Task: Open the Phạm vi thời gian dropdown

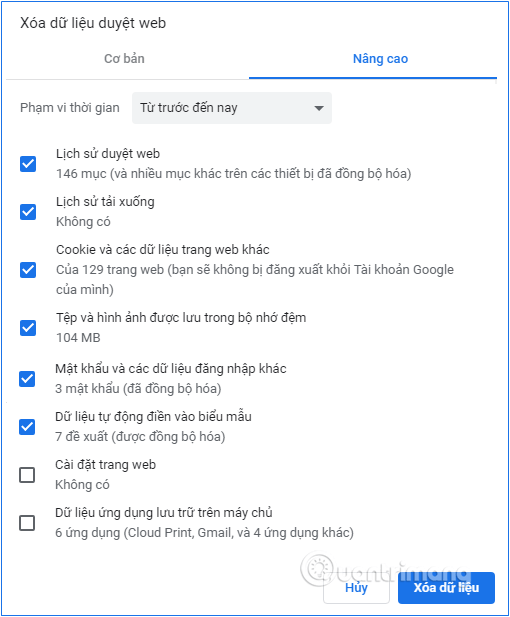Action: click(x=232, y=108)
